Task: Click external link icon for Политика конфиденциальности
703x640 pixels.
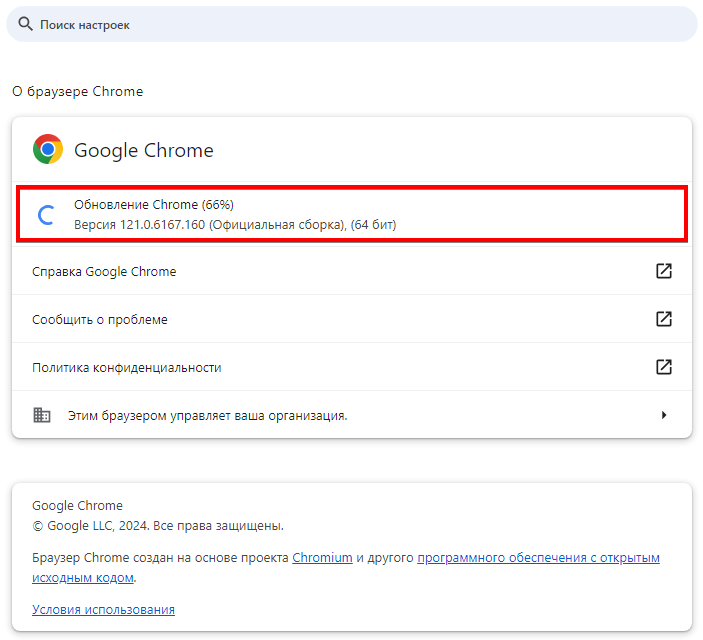Action: [x=664, y=367]
